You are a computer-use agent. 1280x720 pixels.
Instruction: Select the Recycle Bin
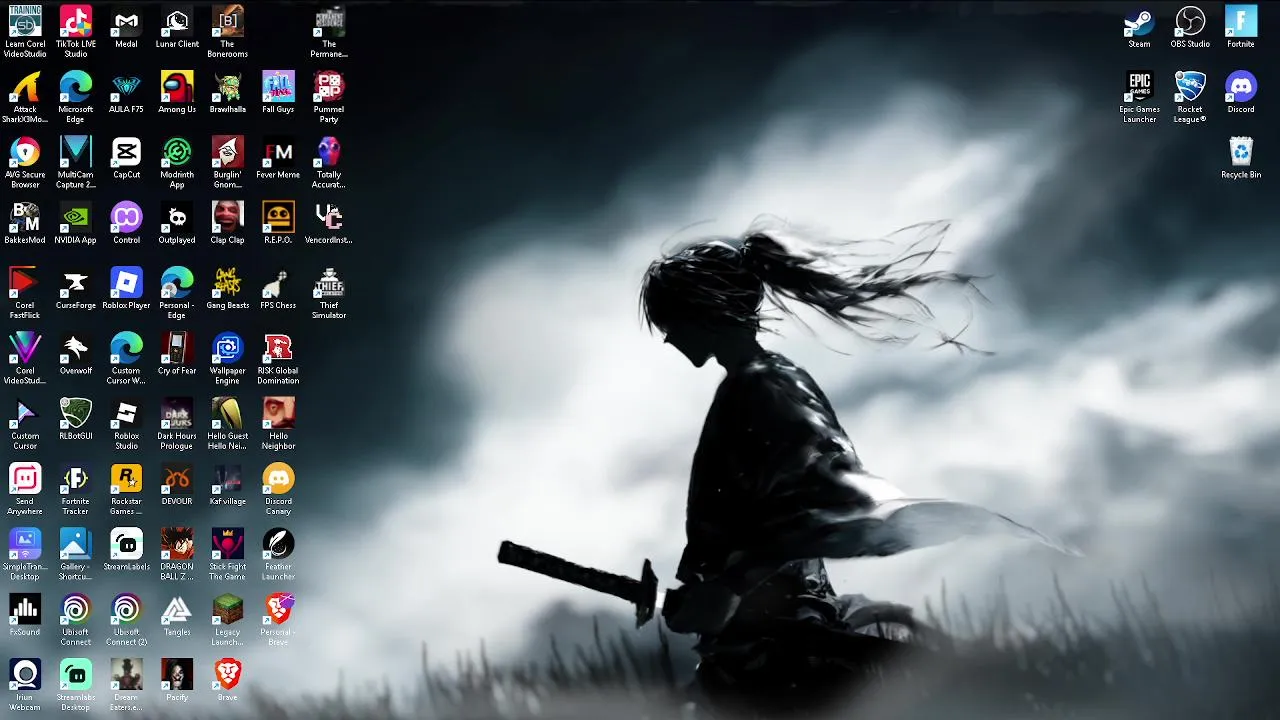[1241, 158]
